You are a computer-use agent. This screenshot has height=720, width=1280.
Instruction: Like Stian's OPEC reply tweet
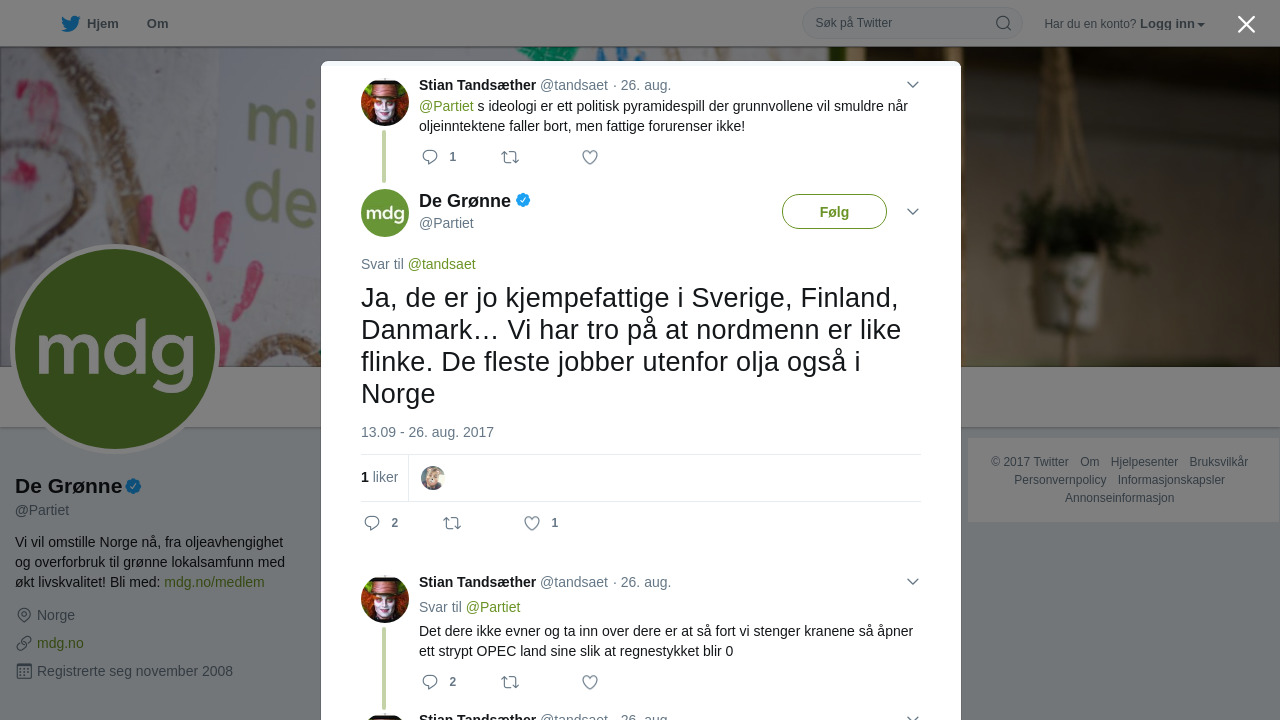[590, 682]
